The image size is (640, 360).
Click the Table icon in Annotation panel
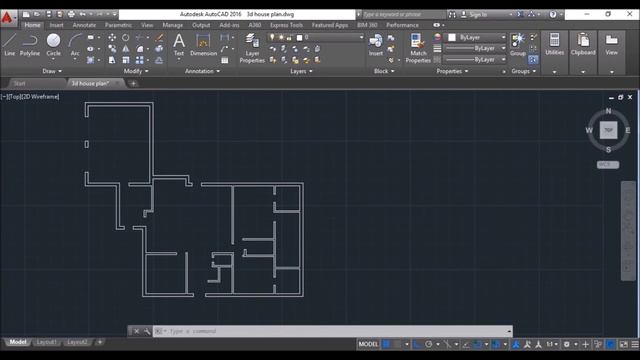224,60
